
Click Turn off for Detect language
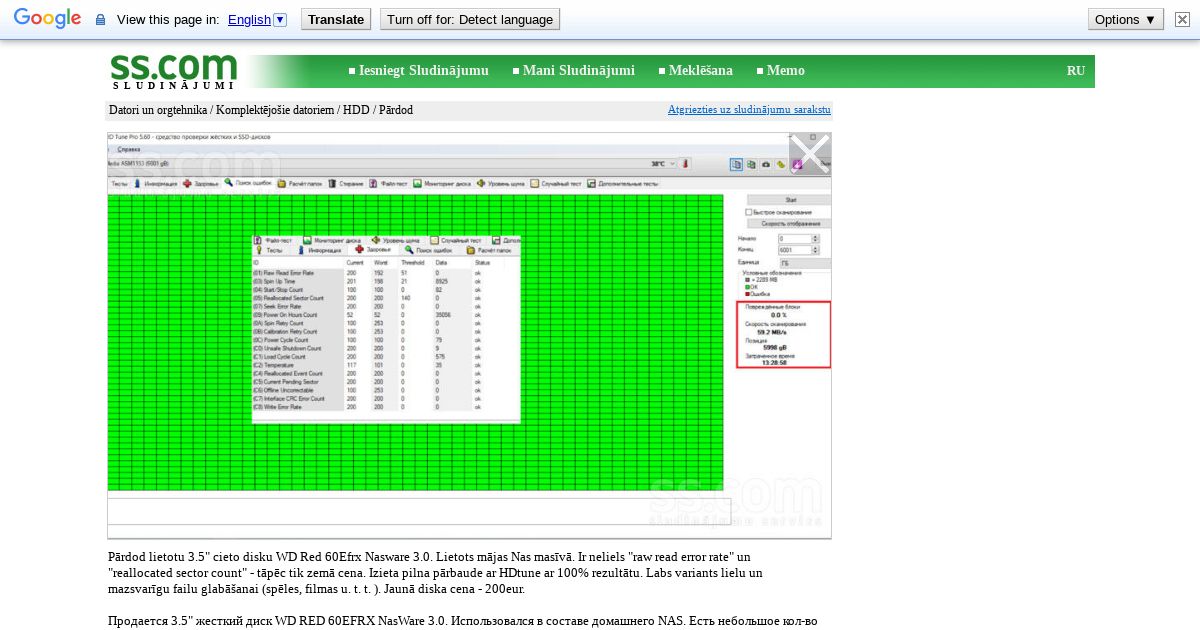[x=470, y=19]
